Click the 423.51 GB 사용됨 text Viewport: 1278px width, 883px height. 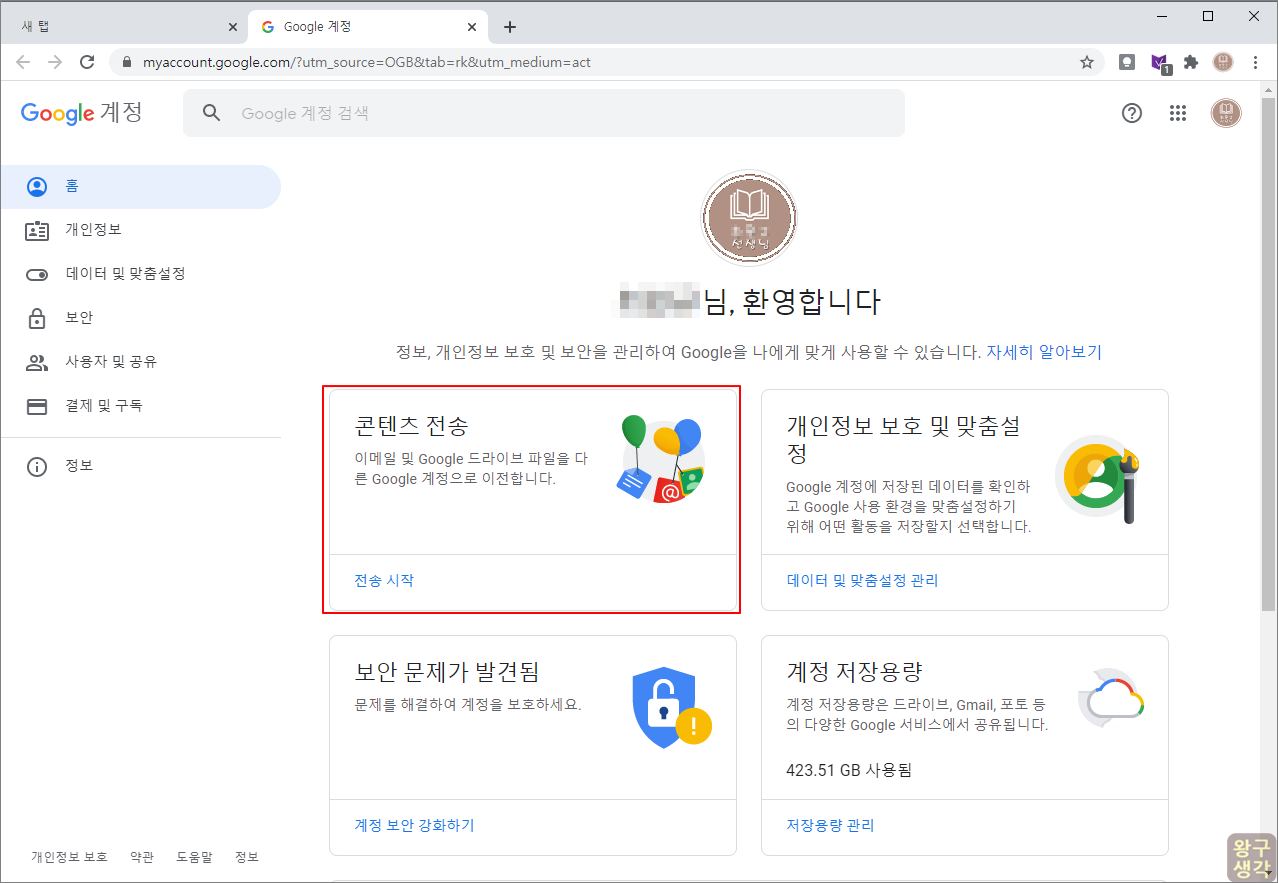(x=849, y=770)
